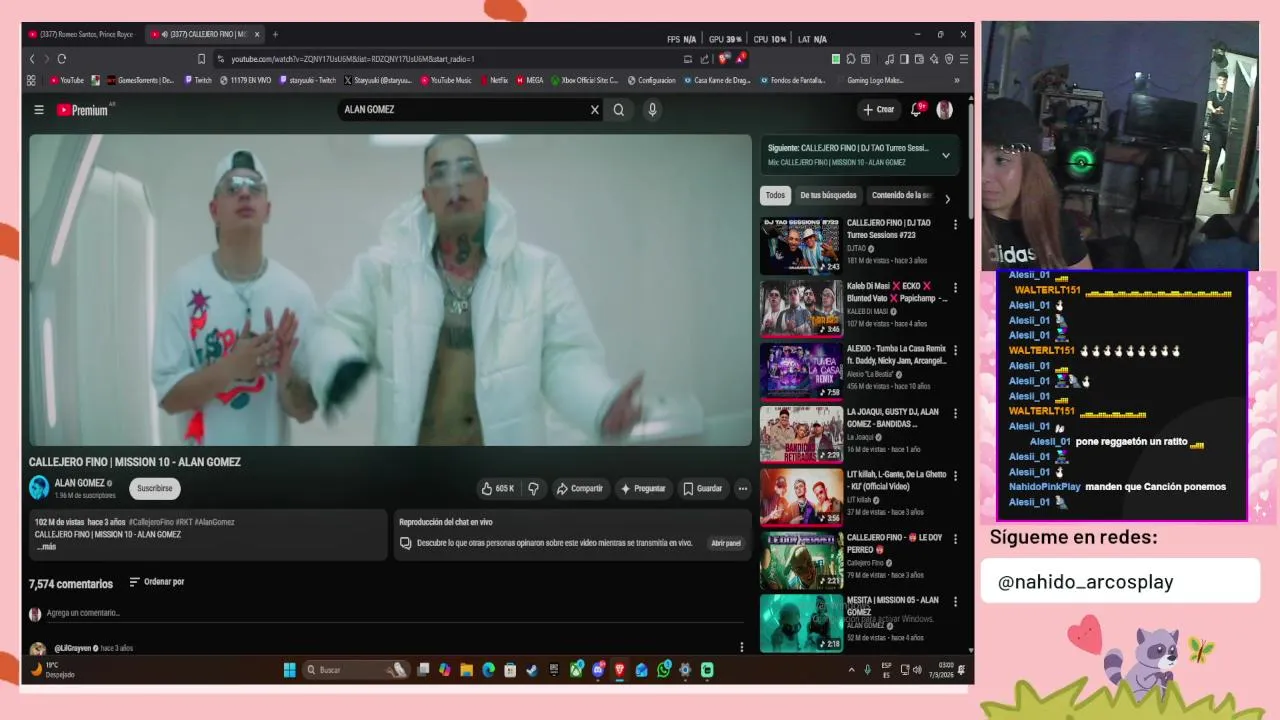Open options for BANDIDAS video
The height and width of the screenshot is (720, 1280).
coord(955,413)
